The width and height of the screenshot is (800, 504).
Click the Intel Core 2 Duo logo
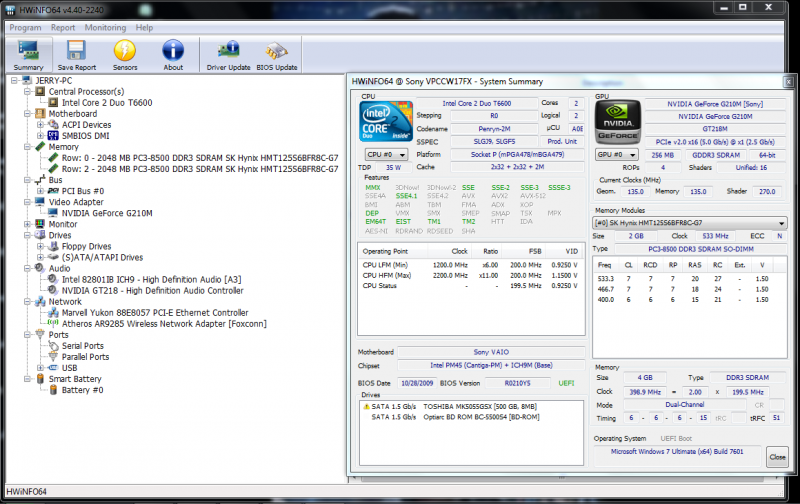[x=386, y=121]
